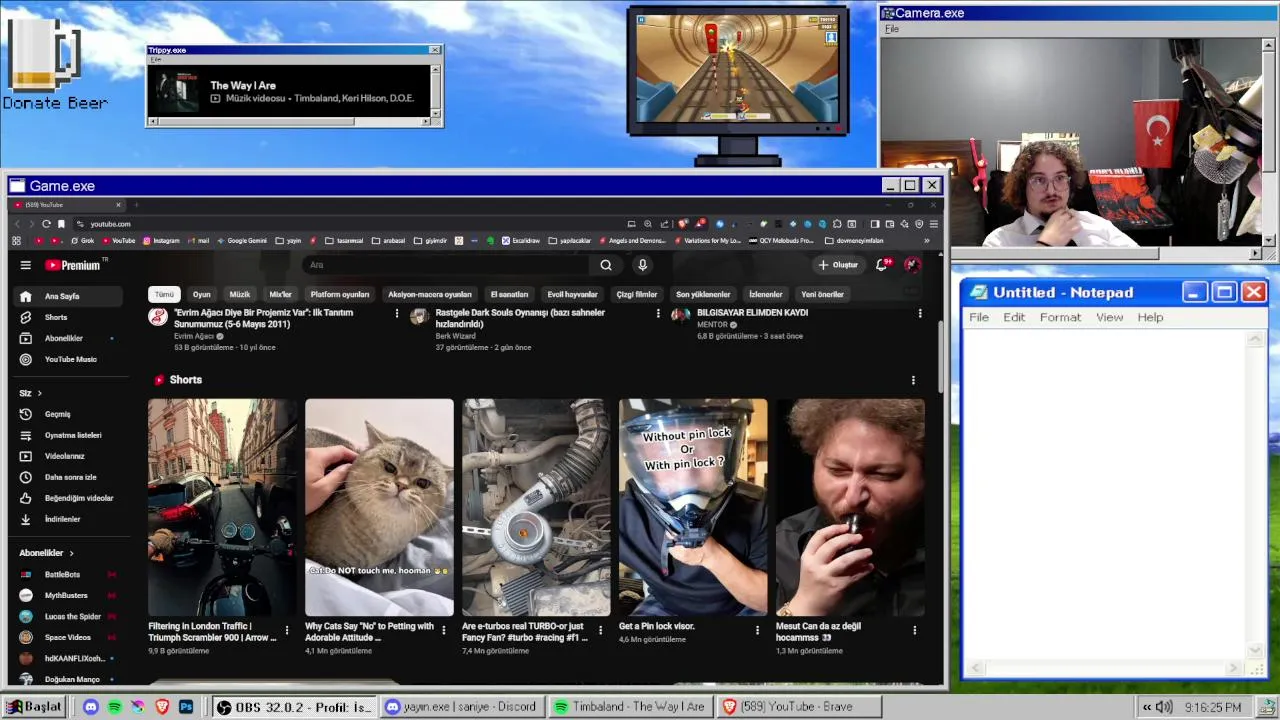This screenshot has height=720, width=1280.
Task: Open the YouTube account avatar menu
Action: 912,265
